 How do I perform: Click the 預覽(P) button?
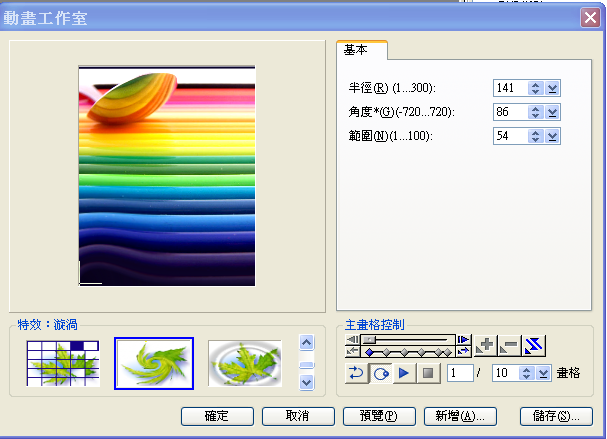click(379, 416)
